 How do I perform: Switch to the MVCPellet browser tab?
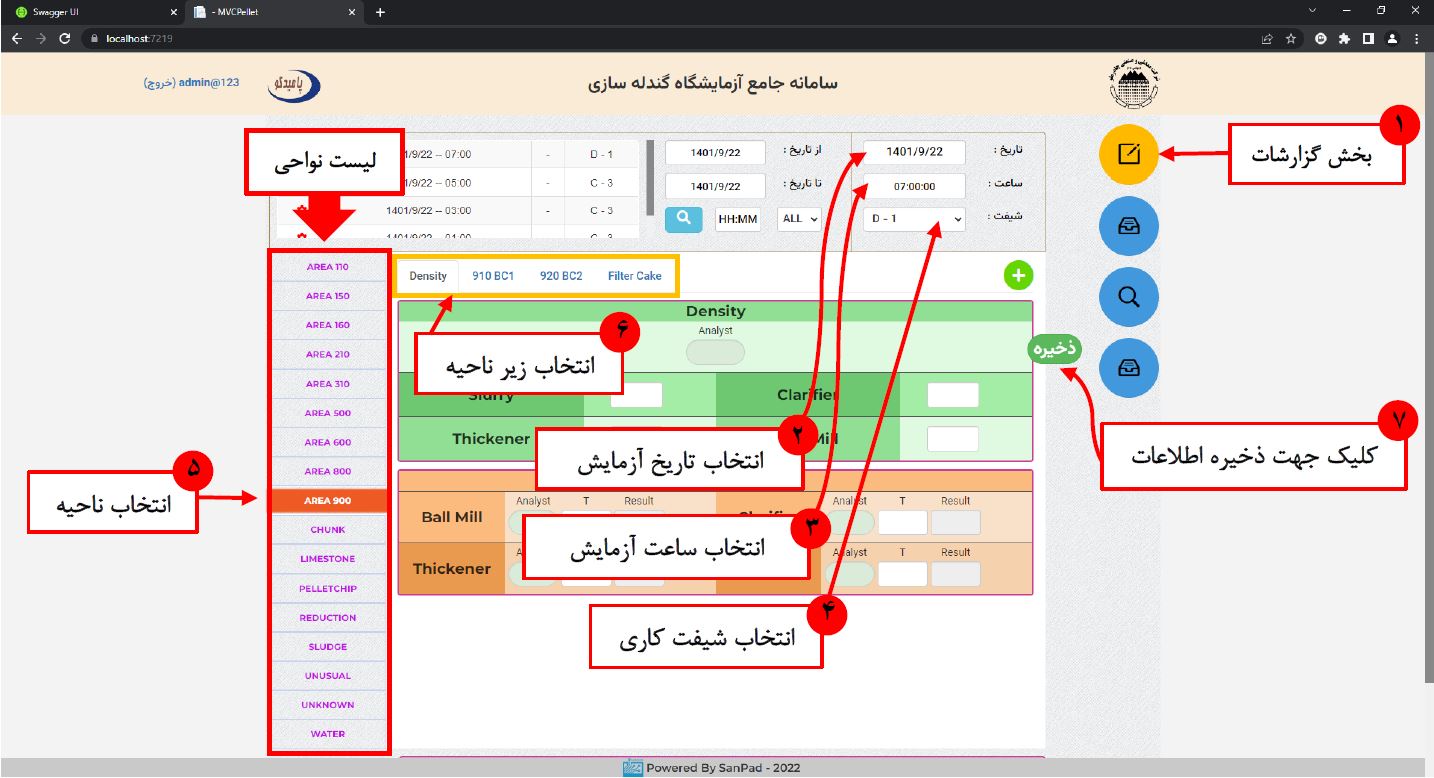(276, 12)
